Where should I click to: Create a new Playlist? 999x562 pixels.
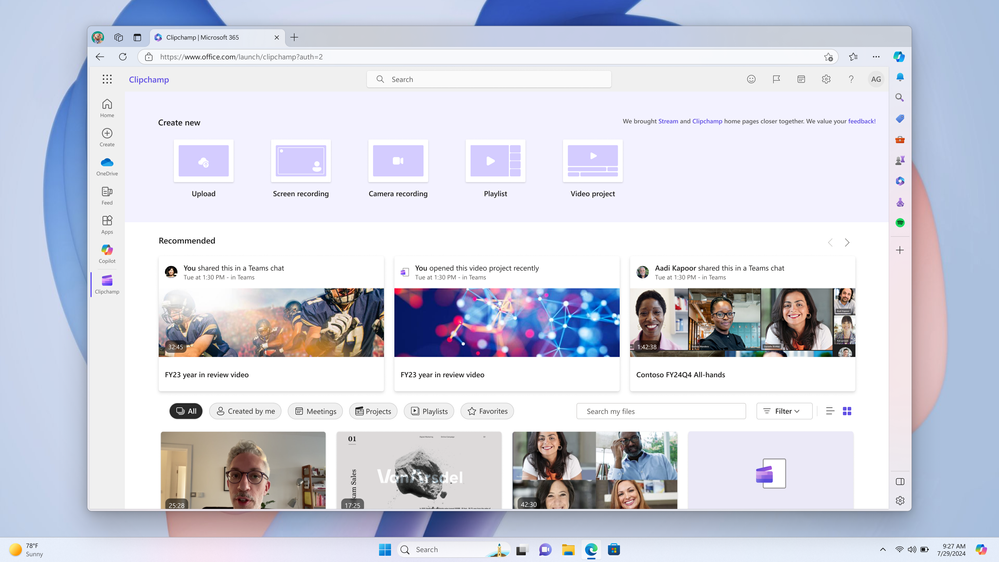point(495,169)
